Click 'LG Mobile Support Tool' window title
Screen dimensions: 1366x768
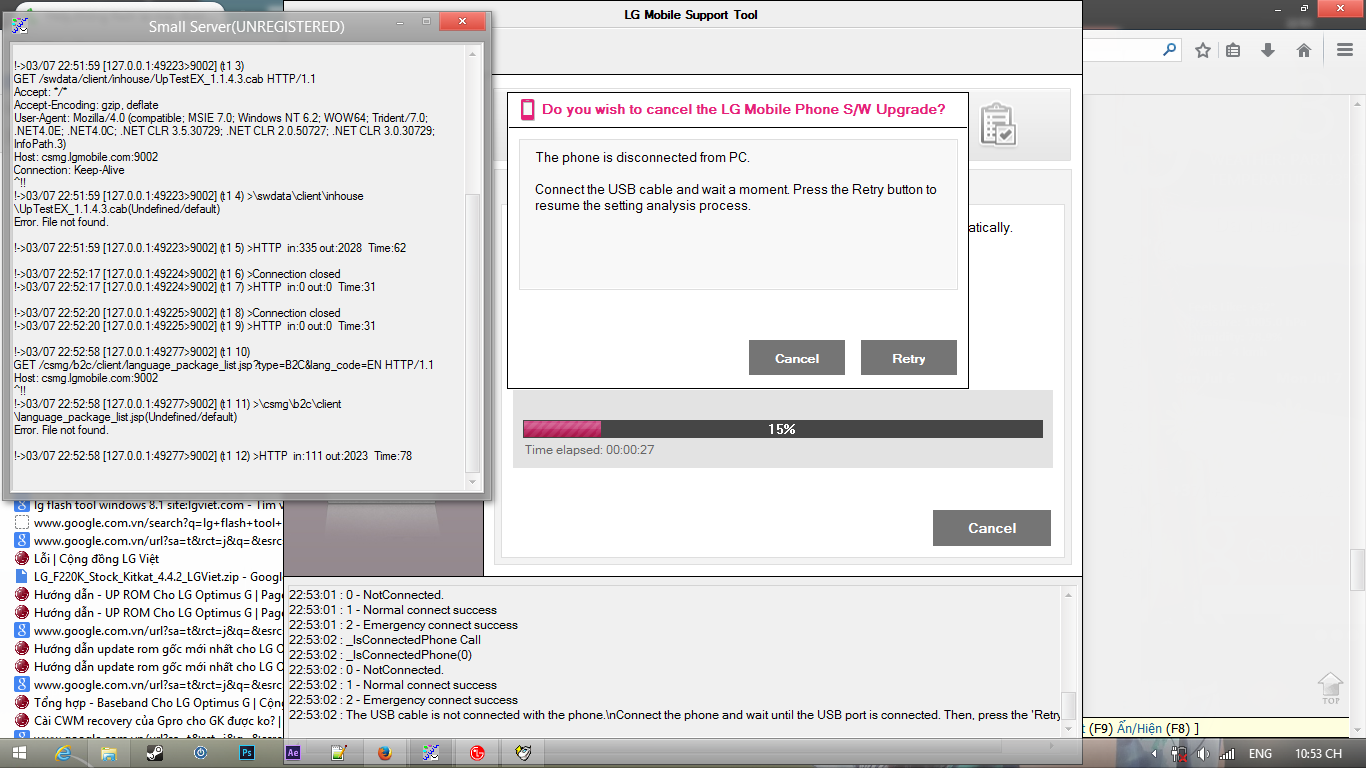click(690, 14)
